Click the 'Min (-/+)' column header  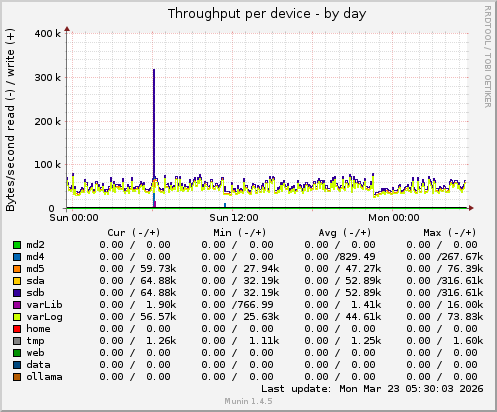point(240,232)
